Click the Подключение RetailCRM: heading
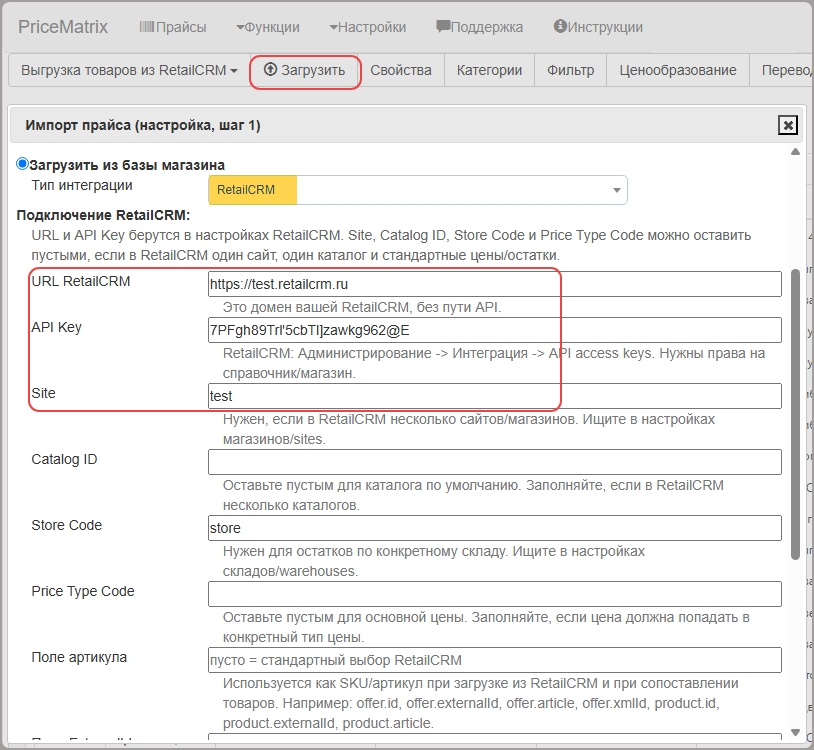This screenshot has width=814, height=750. point(103,215)
